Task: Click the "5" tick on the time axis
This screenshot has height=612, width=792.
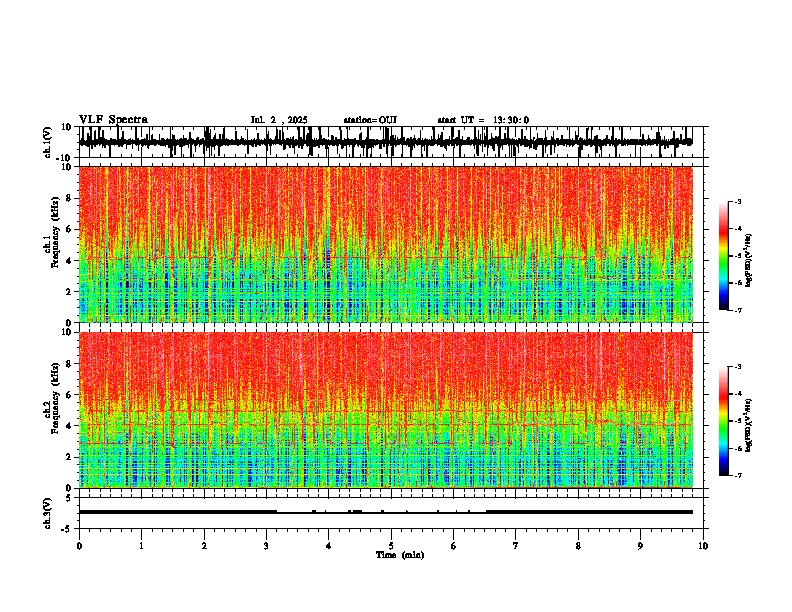Action: coord(391,546)
